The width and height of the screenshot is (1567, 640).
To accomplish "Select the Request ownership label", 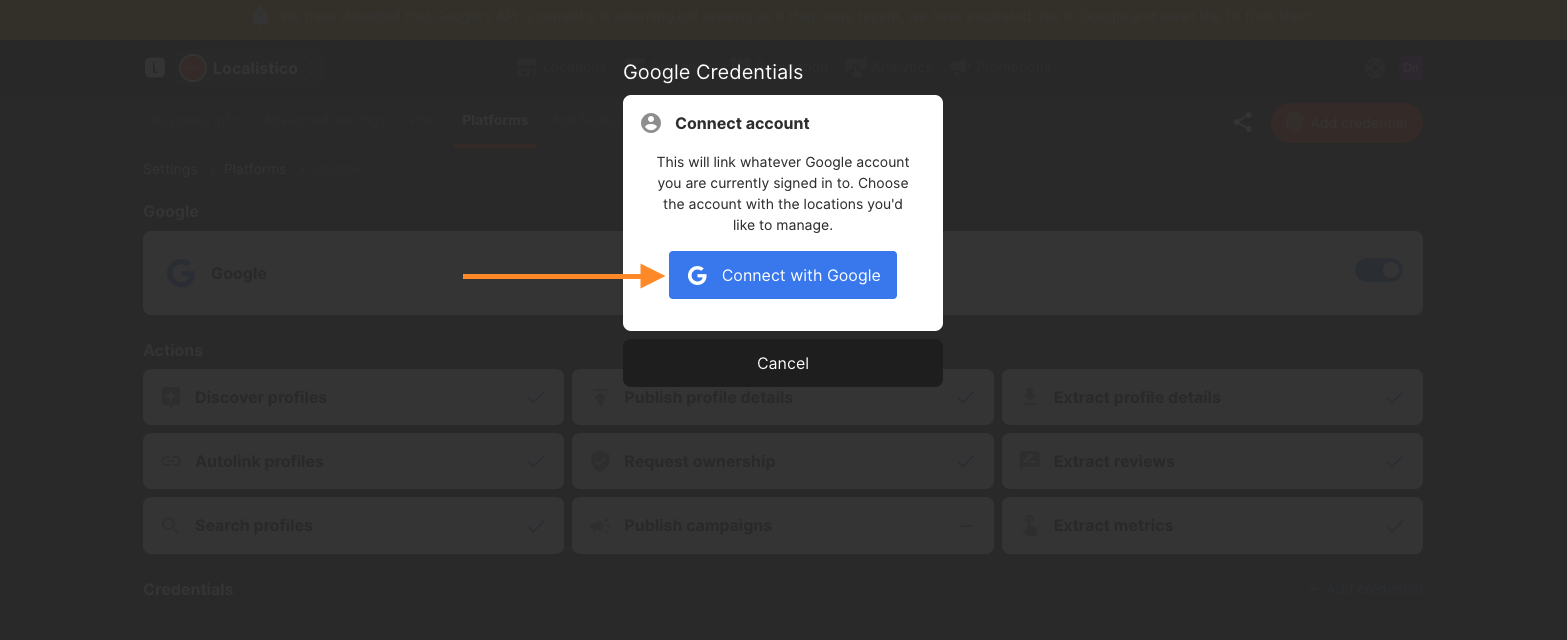I will 700,461.
